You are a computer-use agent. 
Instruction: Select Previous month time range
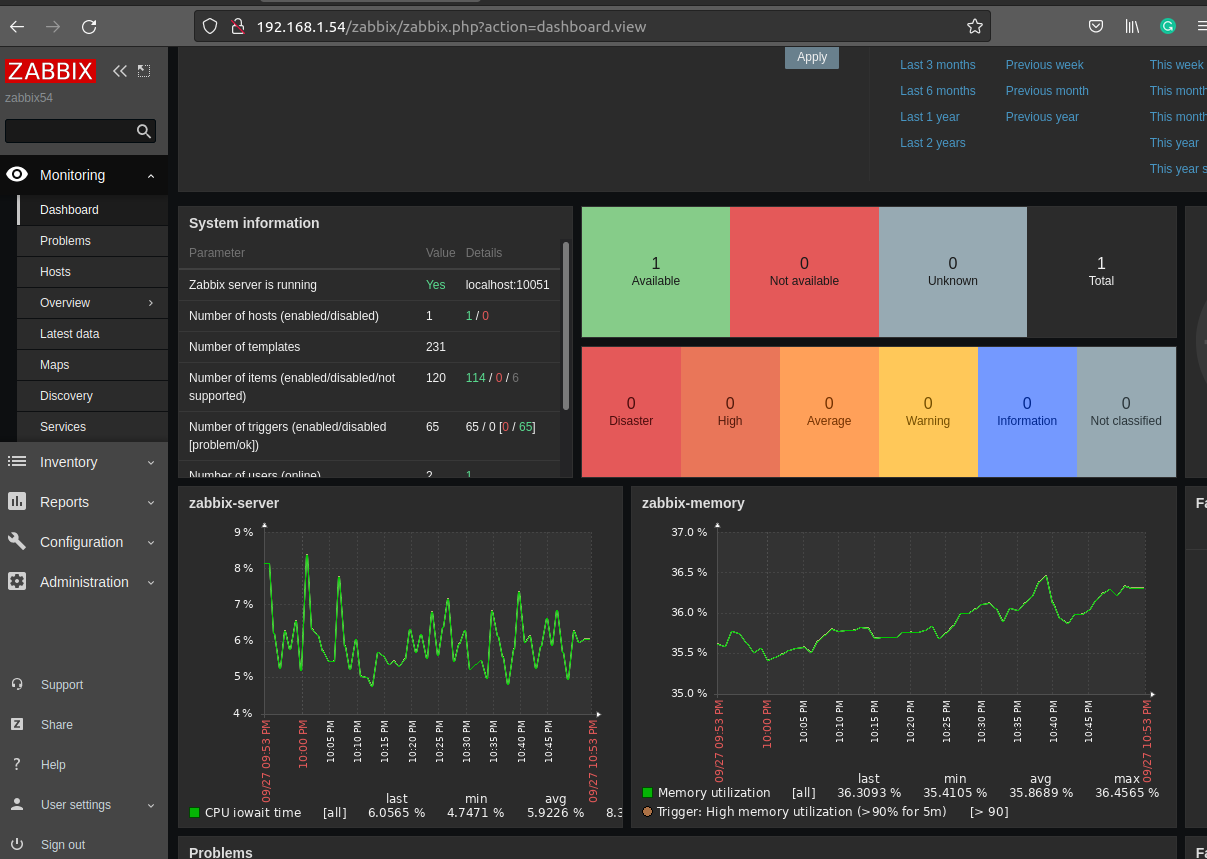coord(1047,91)
